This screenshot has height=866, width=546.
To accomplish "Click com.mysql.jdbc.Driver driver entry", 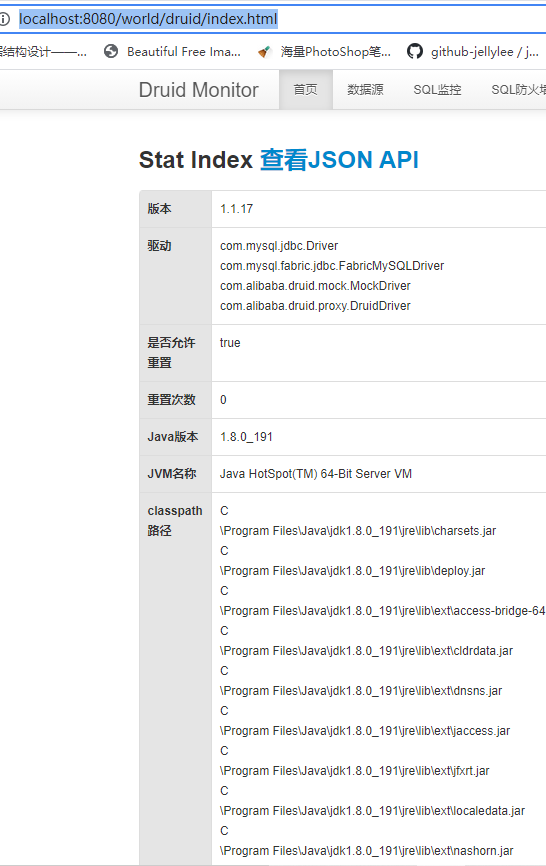I will click(279, 246).
